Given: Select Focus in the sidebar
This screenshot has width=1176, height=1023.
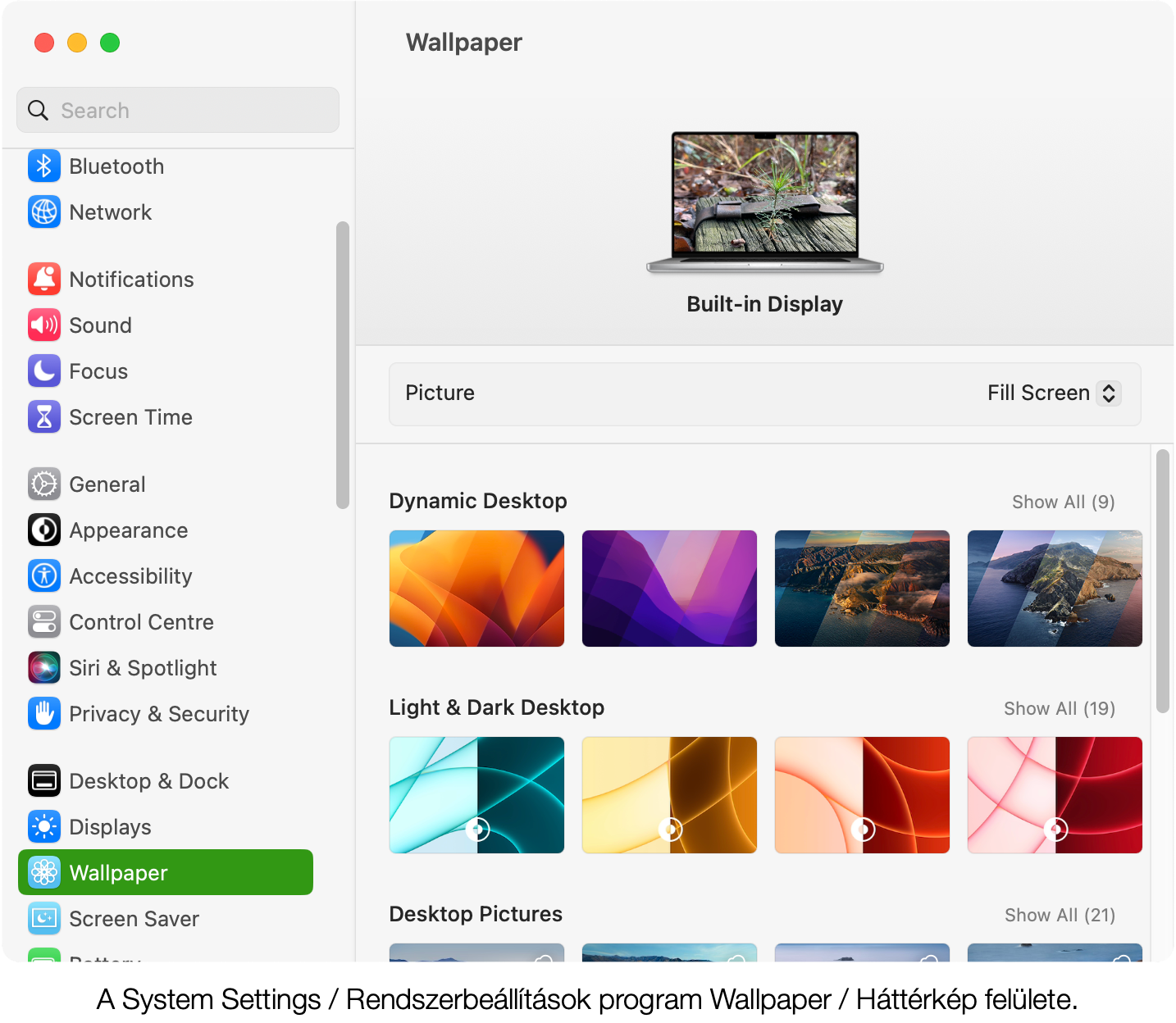Looking at the screenshot, I should coord(98,371).
